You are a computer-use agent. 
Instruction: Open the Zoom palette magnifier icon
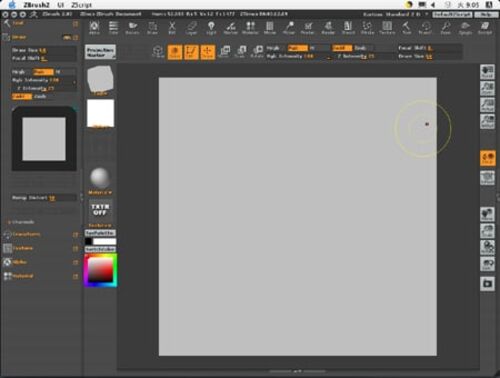446,28
